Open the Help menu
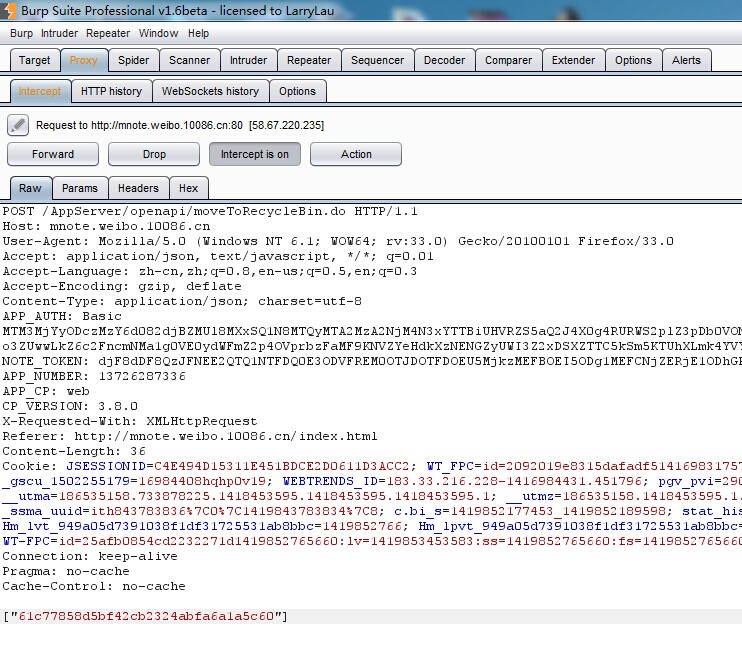The height and width of the screenshot is (658, 742). click(x=198, y=34)
